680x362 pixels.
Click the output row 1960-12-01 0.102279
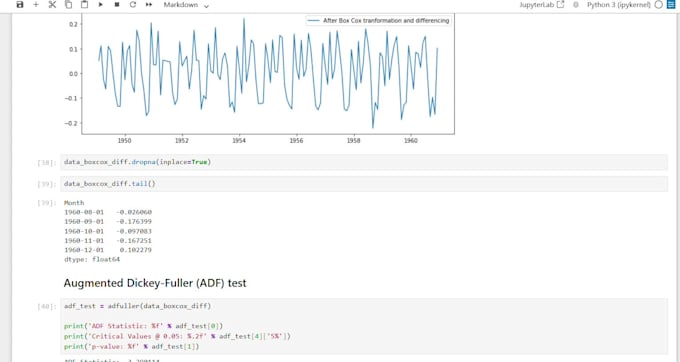tap(108, 250)
